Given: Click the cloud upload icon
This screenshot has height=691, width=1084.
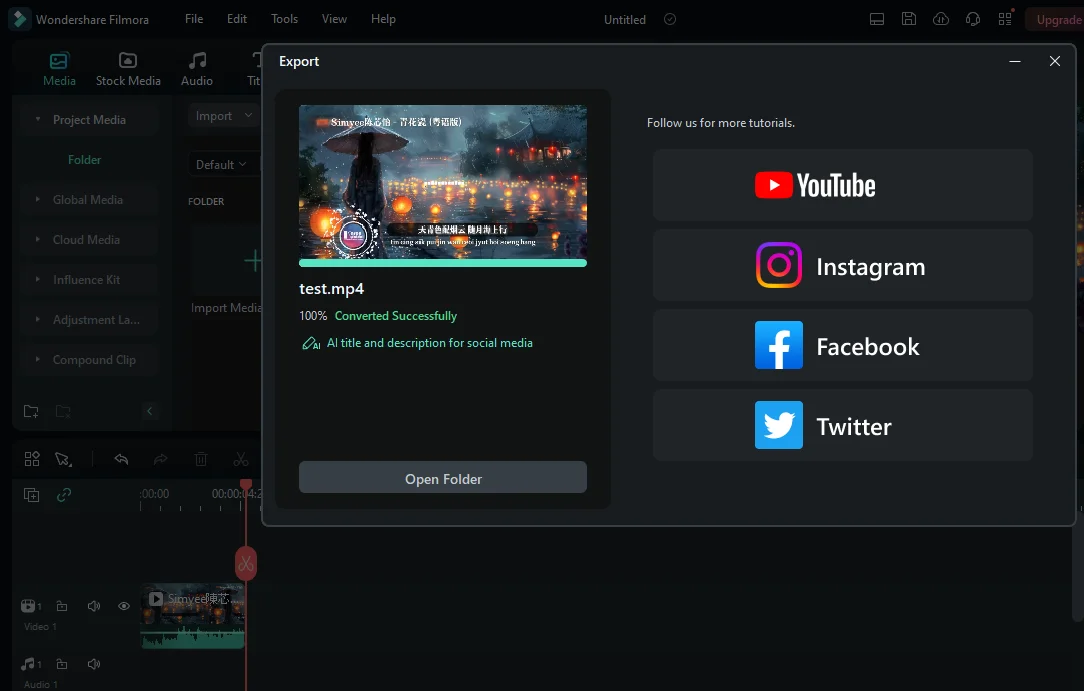Looking at the screenshot, I should point(941,19).
